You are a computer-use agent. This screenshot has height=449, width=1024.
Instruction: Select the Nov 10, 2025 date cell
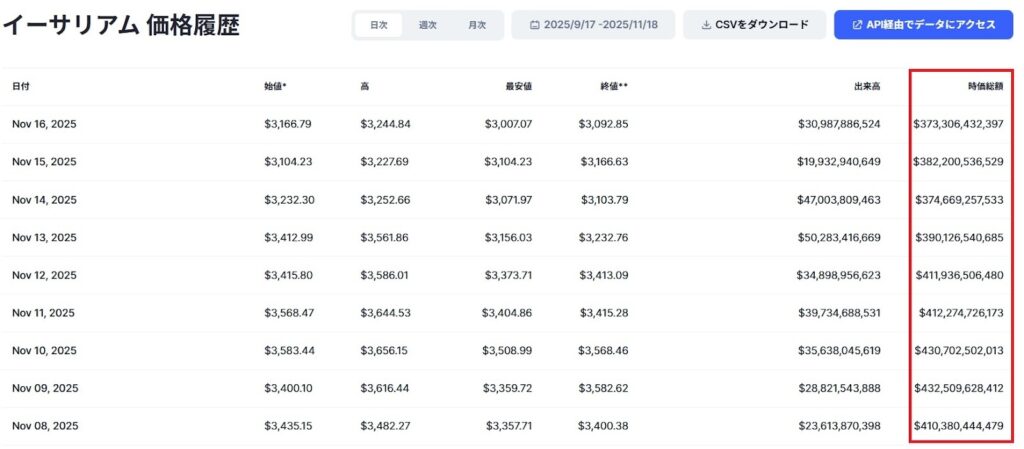point(44,350)
